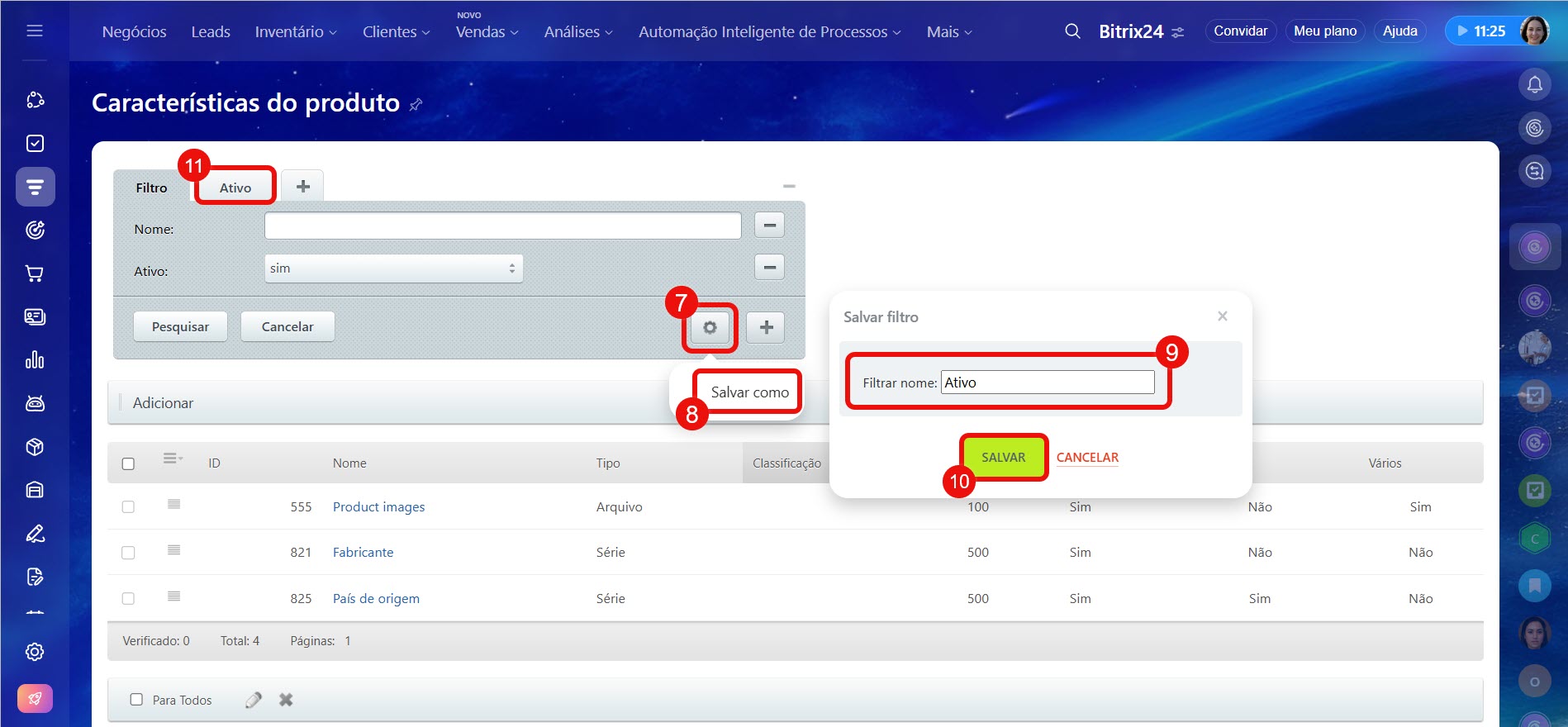Screen dimensions: 1568x727
Task: Click the pencil edit icon near Para Todos
Action: [x=254, y=700]
